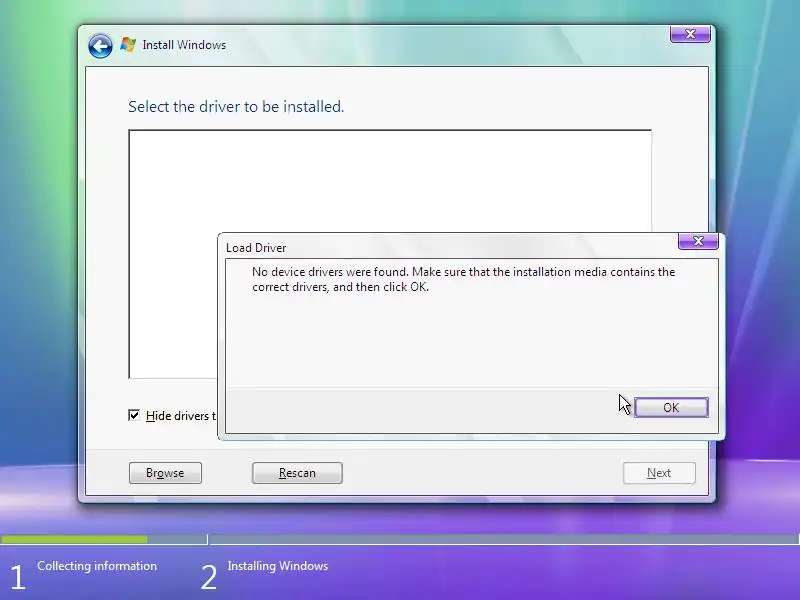
Task: Click the 'No device drivers were found' message
Action: tap(463, 279)
